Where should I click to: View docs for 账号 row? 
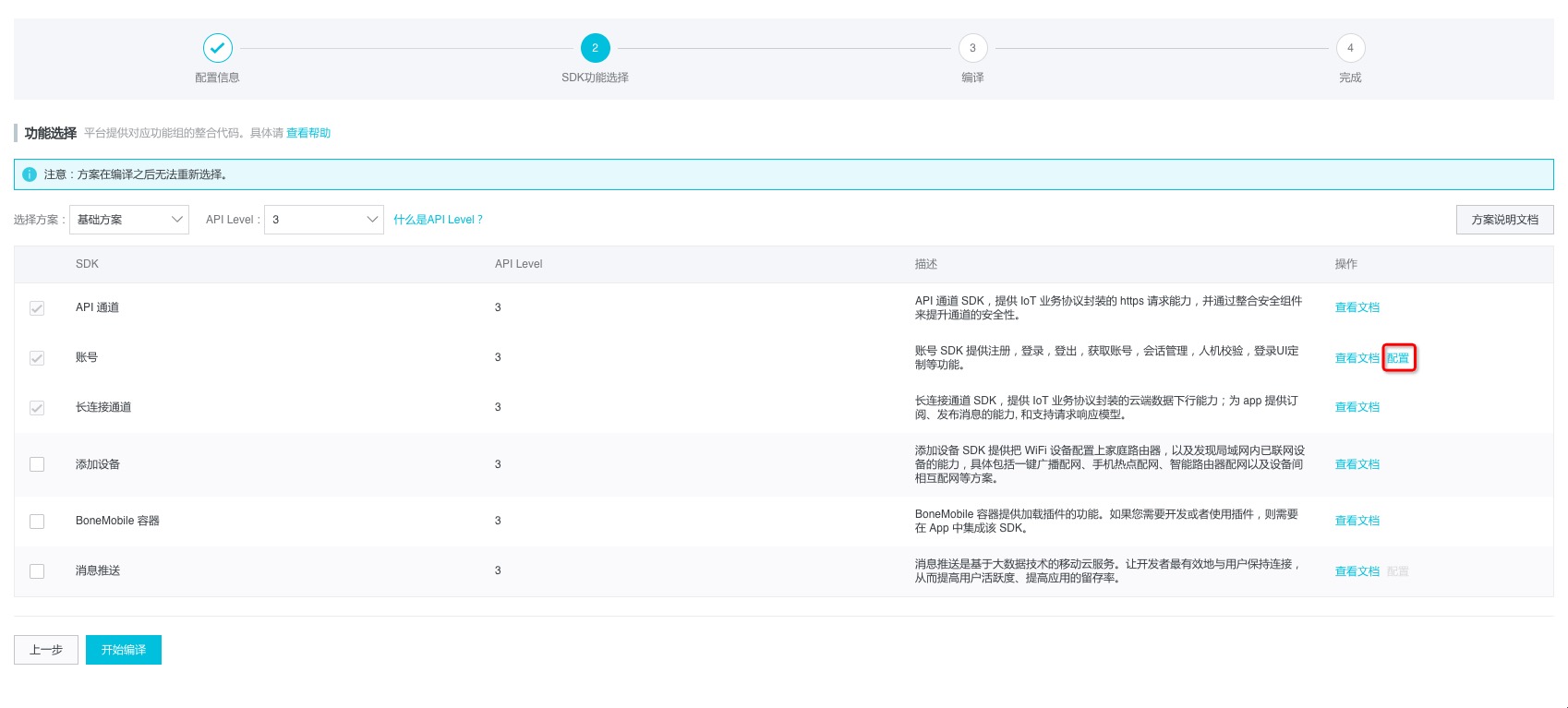click(x=1357, y=358)
